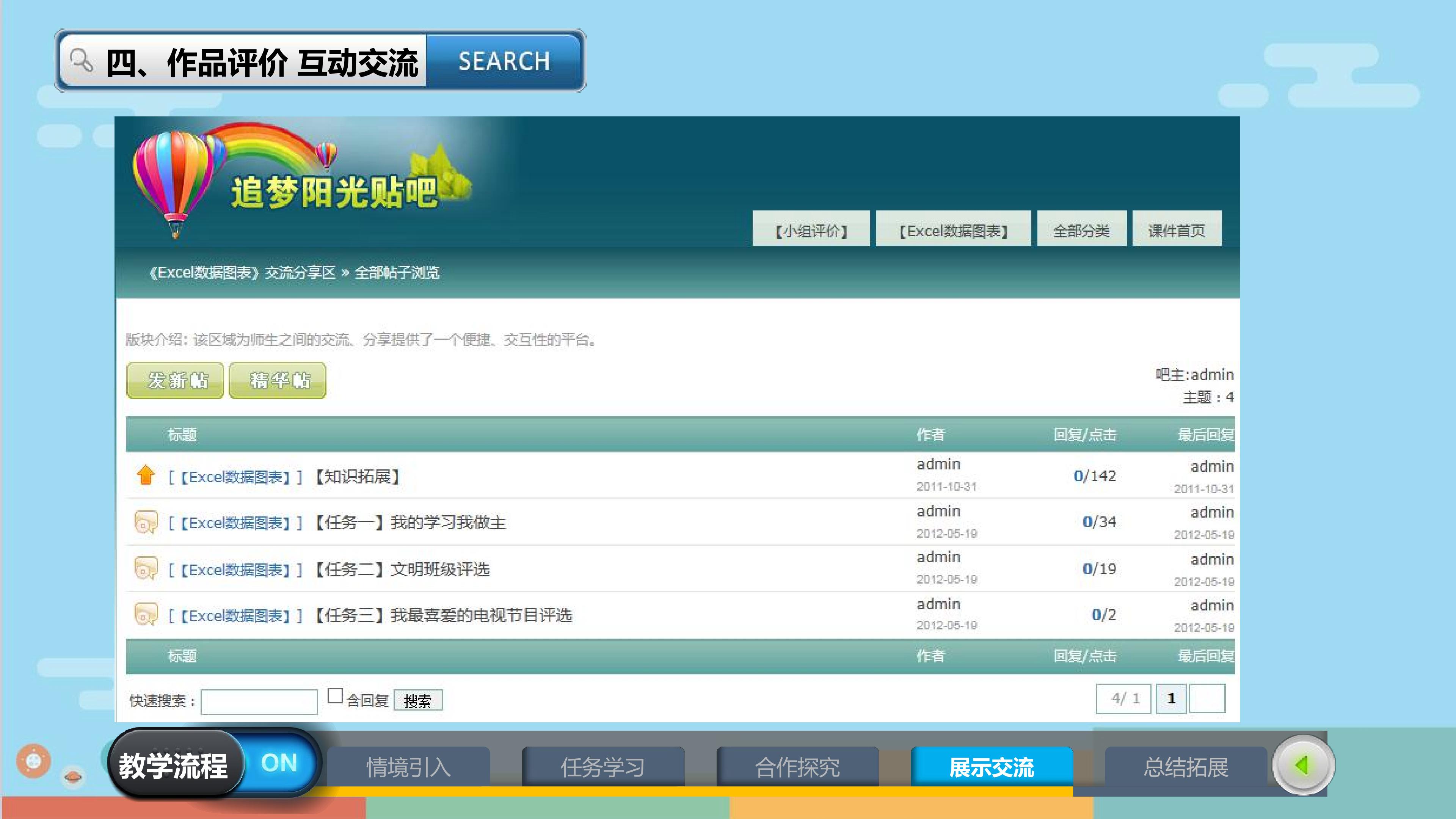Click the post icon beside 任务一 thread
Image resolution: width=1456 pixels, height=819 pixels.
[146, 522]
